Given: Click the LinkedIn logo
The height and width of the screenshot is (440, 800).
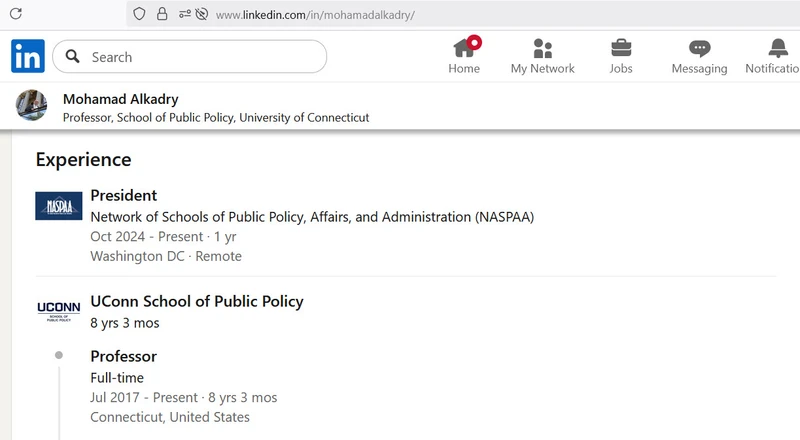Looking at the screenshot, I should pyautogui.click(x=28, y=57).
